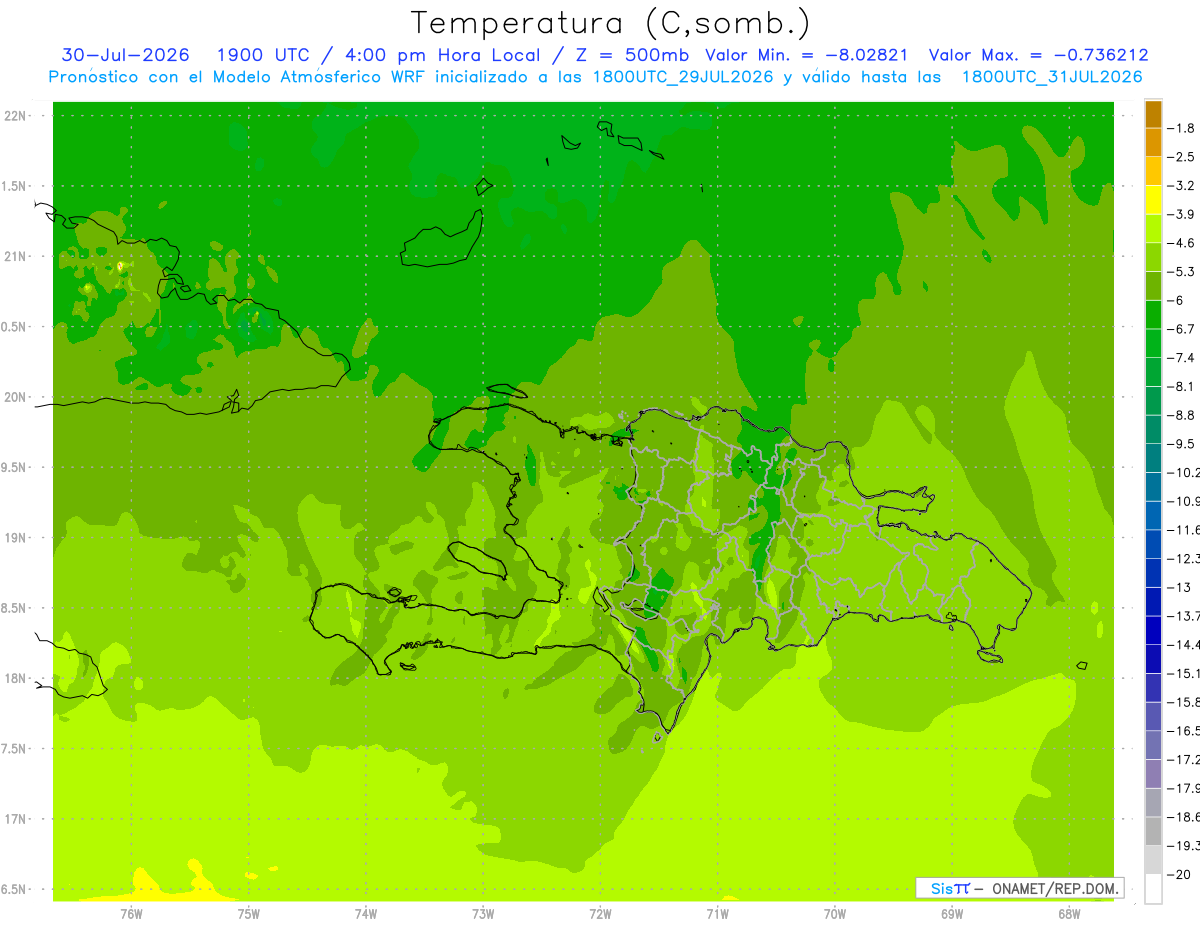The height and width of the screenshot is (927, 1200).
Task: Click the '-20' colorbar value
Action: coord(1180,874)
